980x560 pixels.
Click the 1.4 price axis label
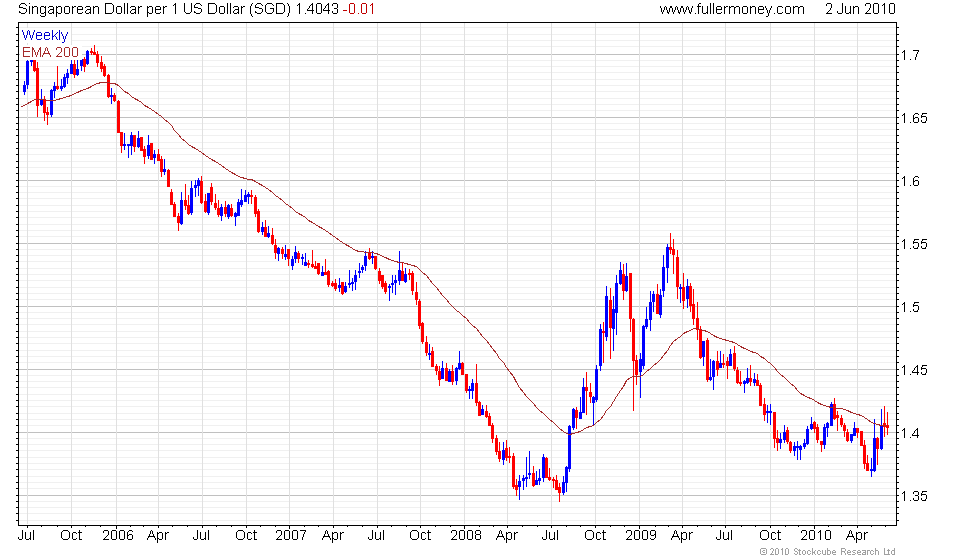tap(909, 433)
